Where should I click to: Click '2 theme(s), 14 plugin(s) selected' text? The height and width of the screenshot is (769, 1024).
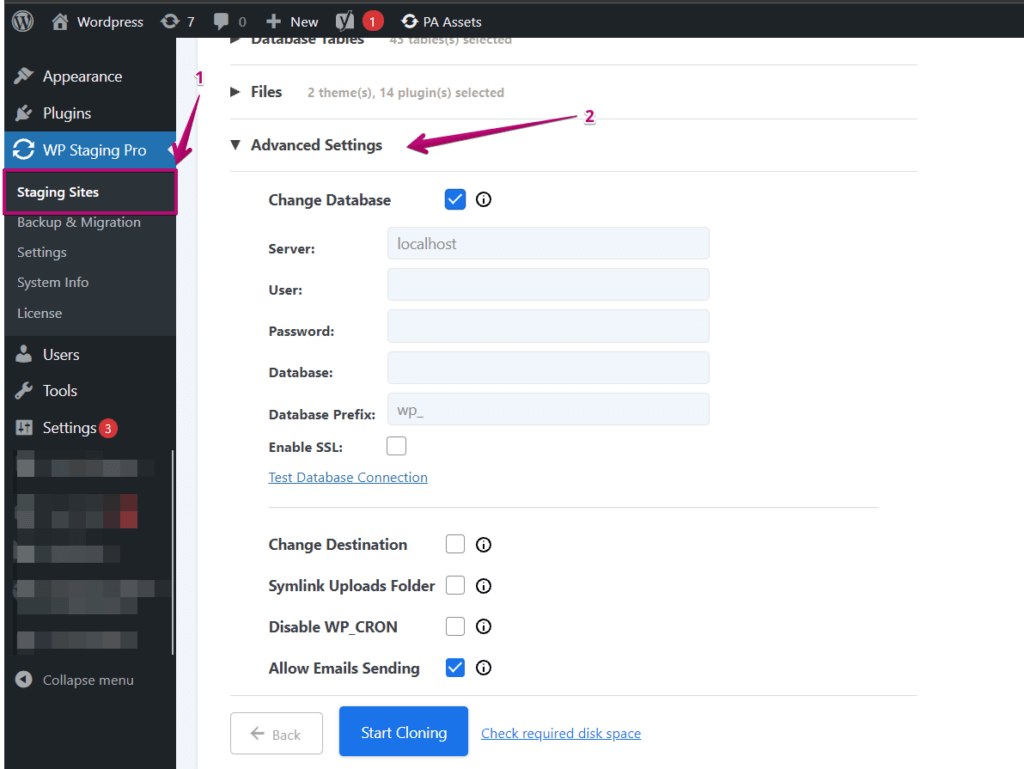click(406, 93)
